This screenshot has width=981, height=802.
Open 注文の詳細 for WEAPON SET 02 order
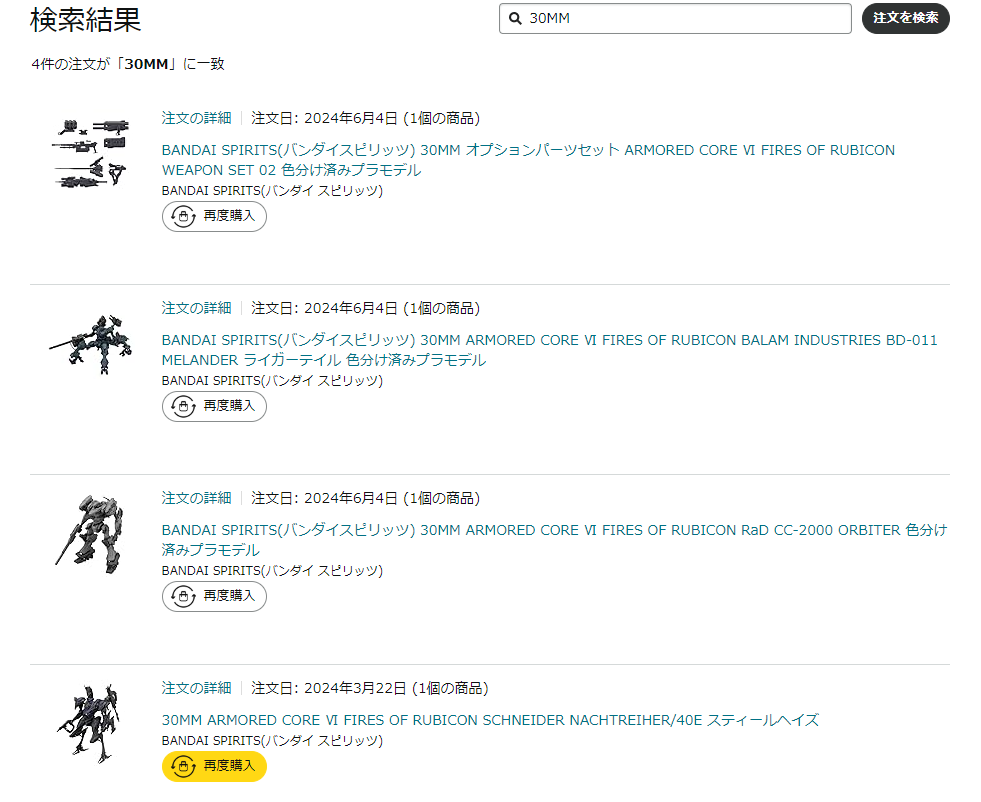click(x=196, y=118)
